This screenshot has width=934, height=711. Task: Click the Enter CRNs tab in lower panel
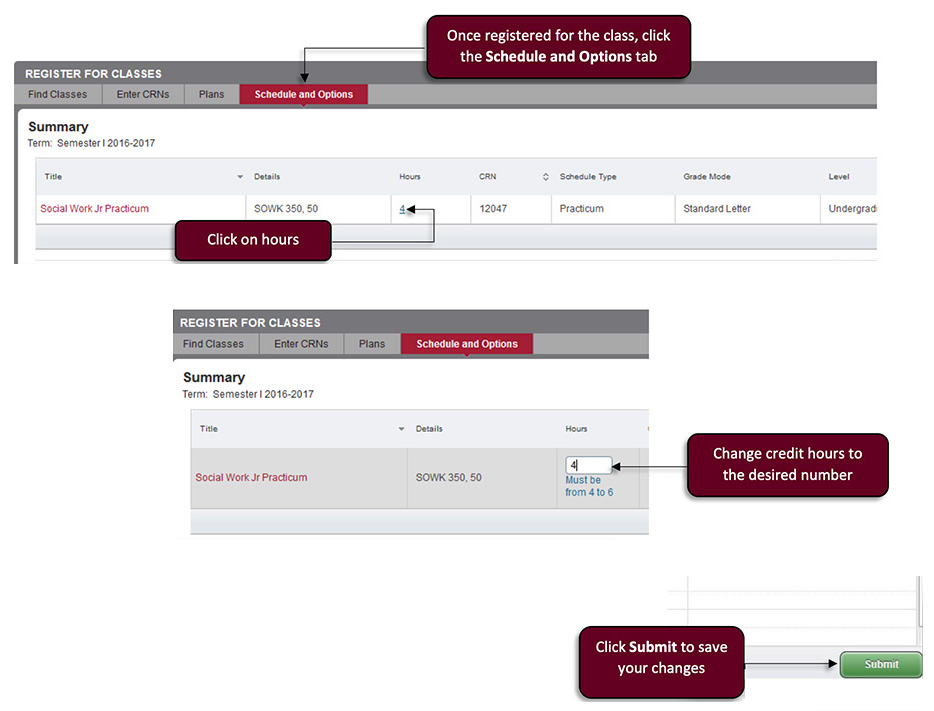pos(301,343)
